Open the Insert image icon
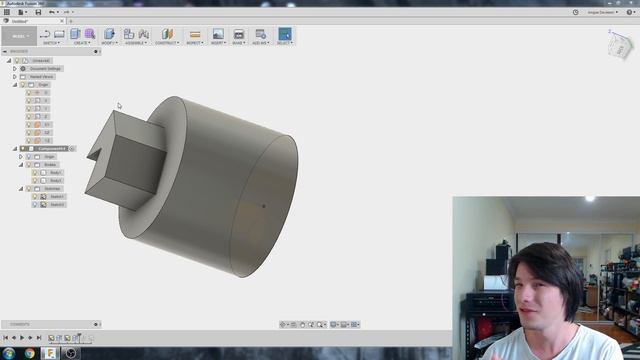Image resolution: width=640 pixels, height=360 pixels. [x=218, y=34]
